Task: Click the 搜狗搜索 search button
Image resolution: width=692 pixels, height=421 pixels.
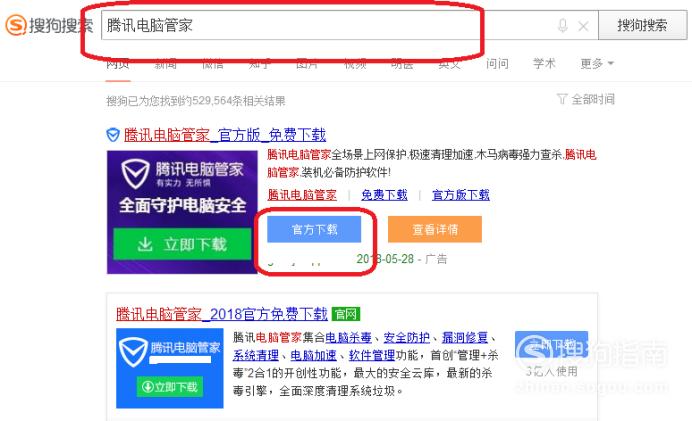Action: [x=642, y=25]
